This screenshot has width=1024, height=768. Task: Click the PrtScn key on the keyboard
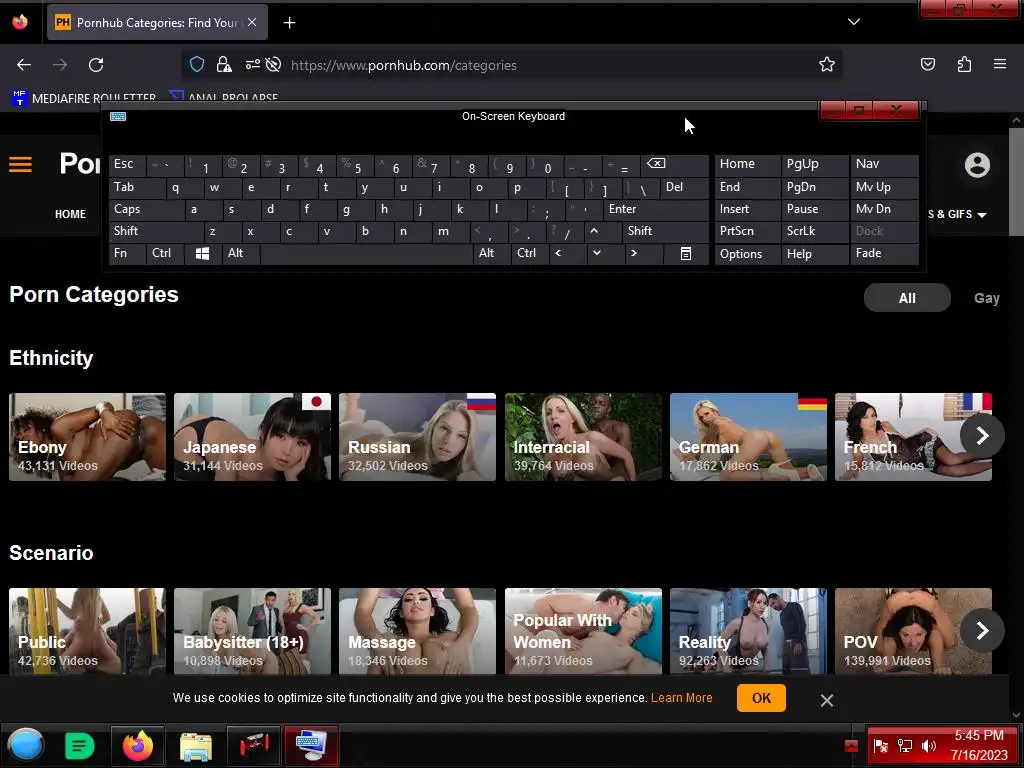(748, 231)
